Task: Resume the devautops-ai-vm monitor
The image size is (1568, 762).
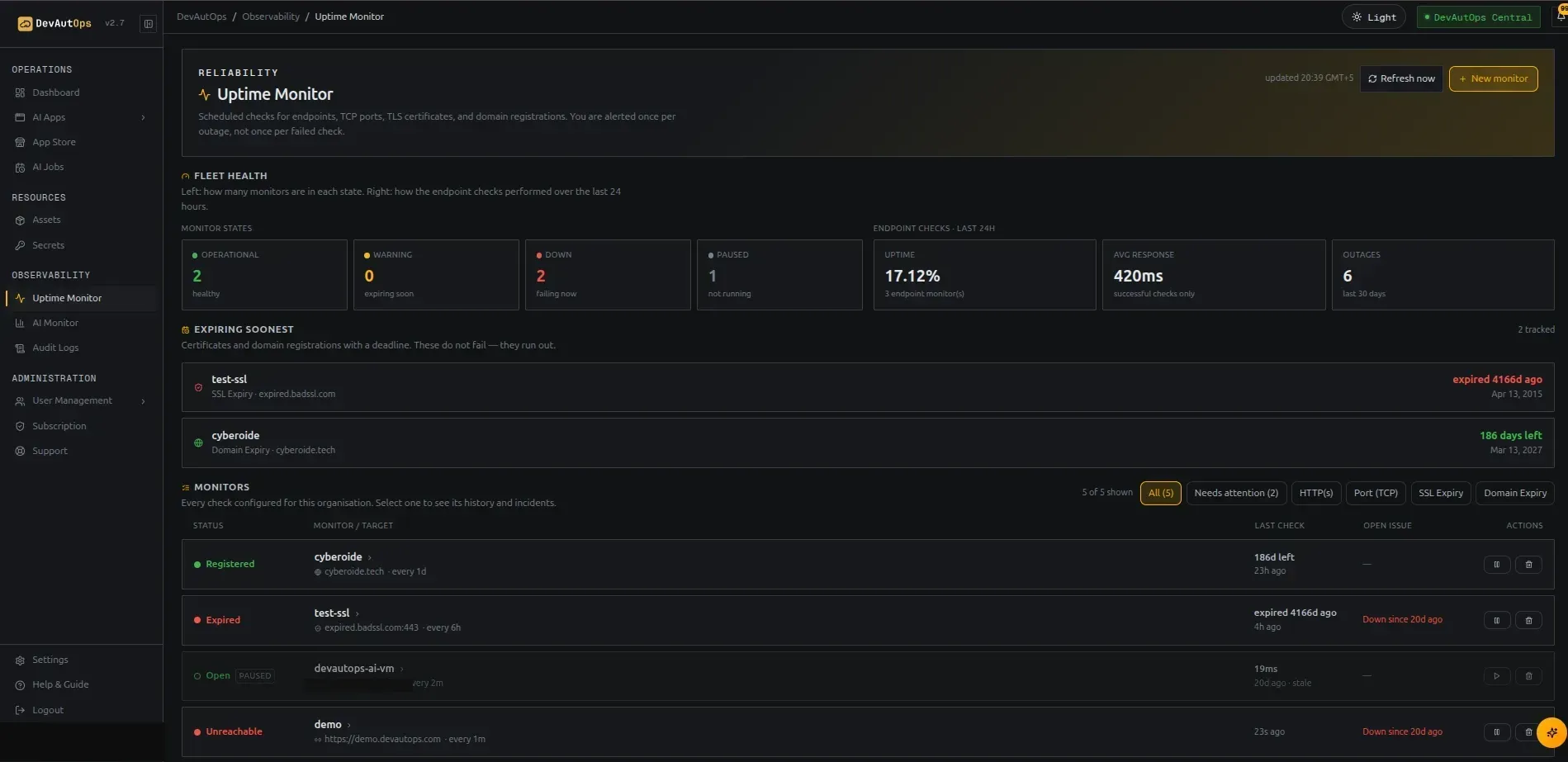Action: [1496, 676]
